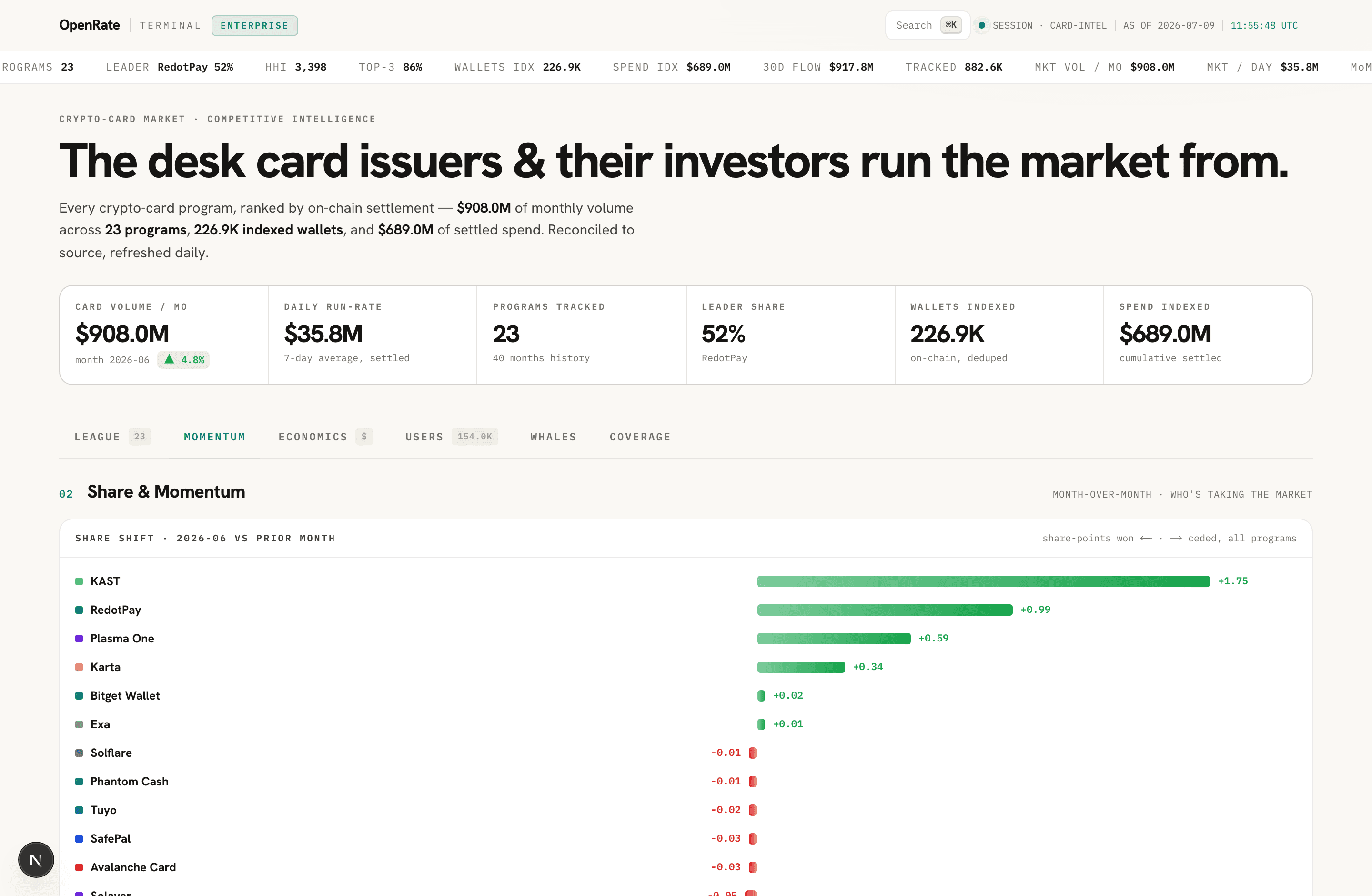Click the Plasma One purple swatch
This screenshot has height=896, width=1372.
(79, 638)
